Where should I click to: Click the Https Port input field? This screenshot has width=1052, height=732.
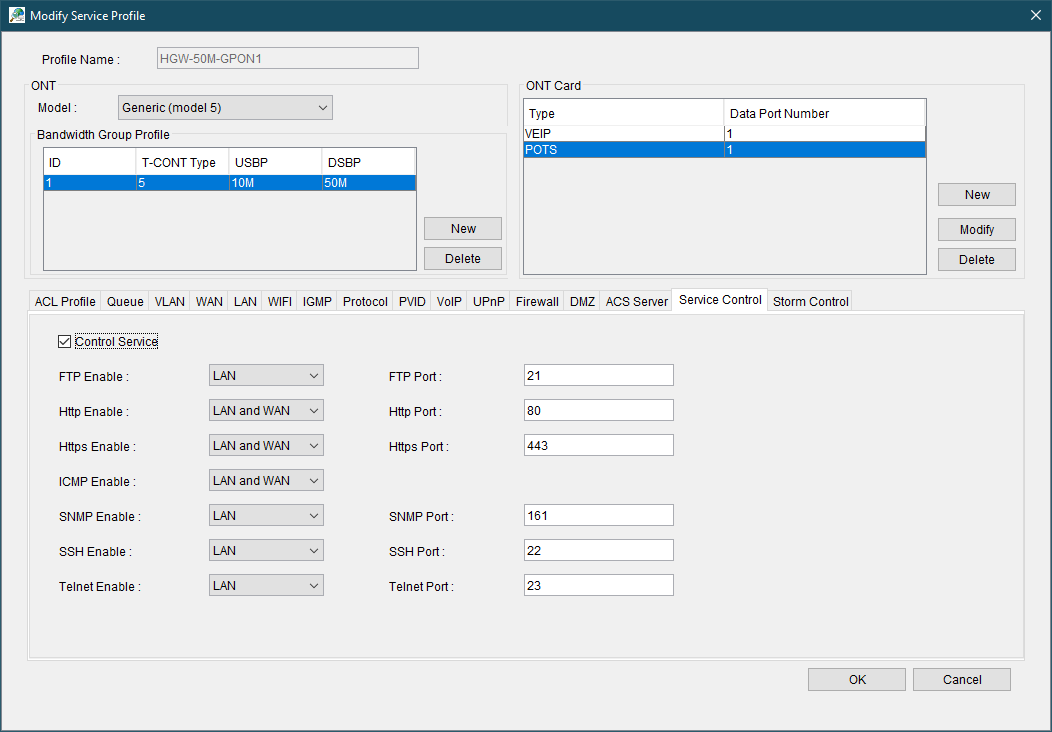coord(598,446)
